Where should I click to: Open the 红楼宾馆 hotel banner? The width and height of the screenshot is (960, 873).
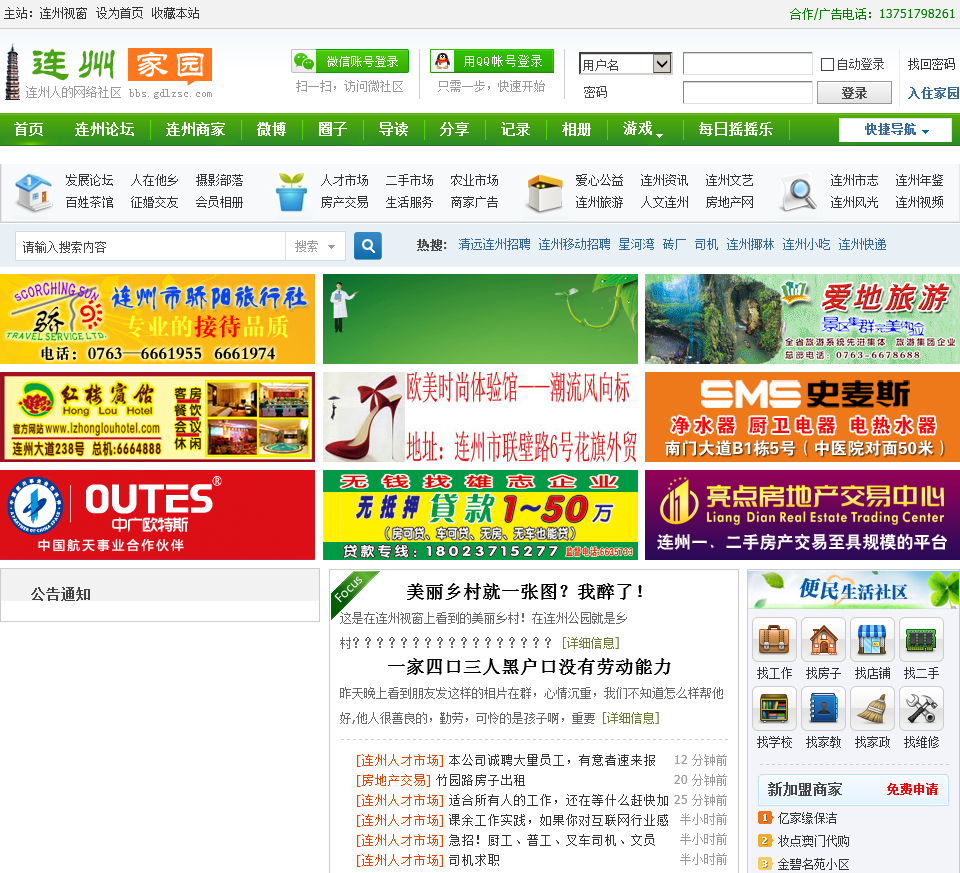(157, 417)
